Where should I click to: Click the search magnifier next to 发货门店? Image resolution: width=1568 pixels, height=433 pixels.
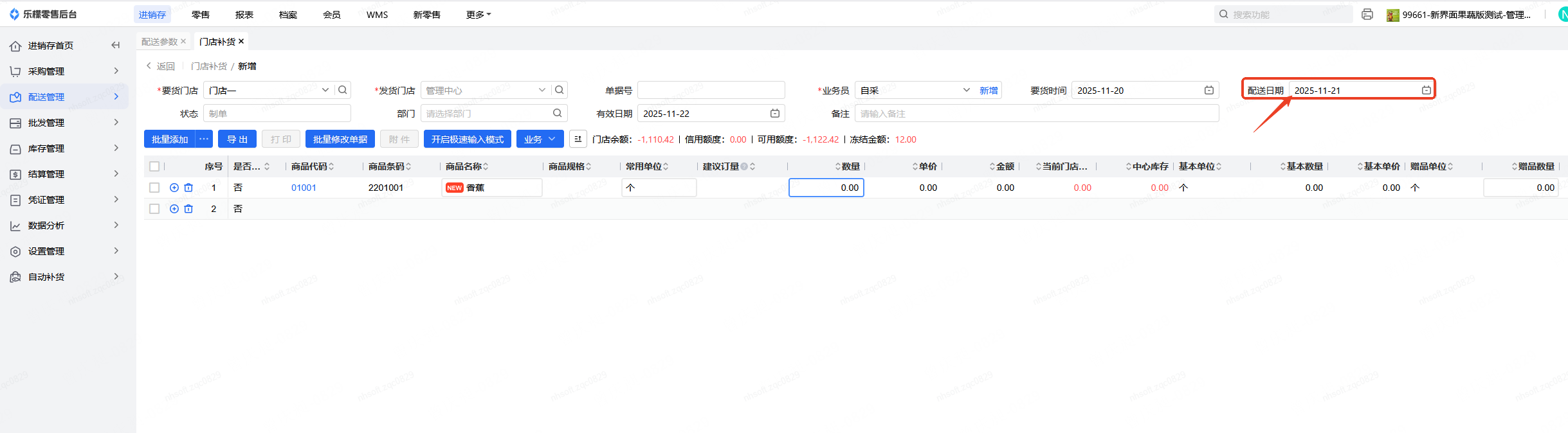[560, 90]
